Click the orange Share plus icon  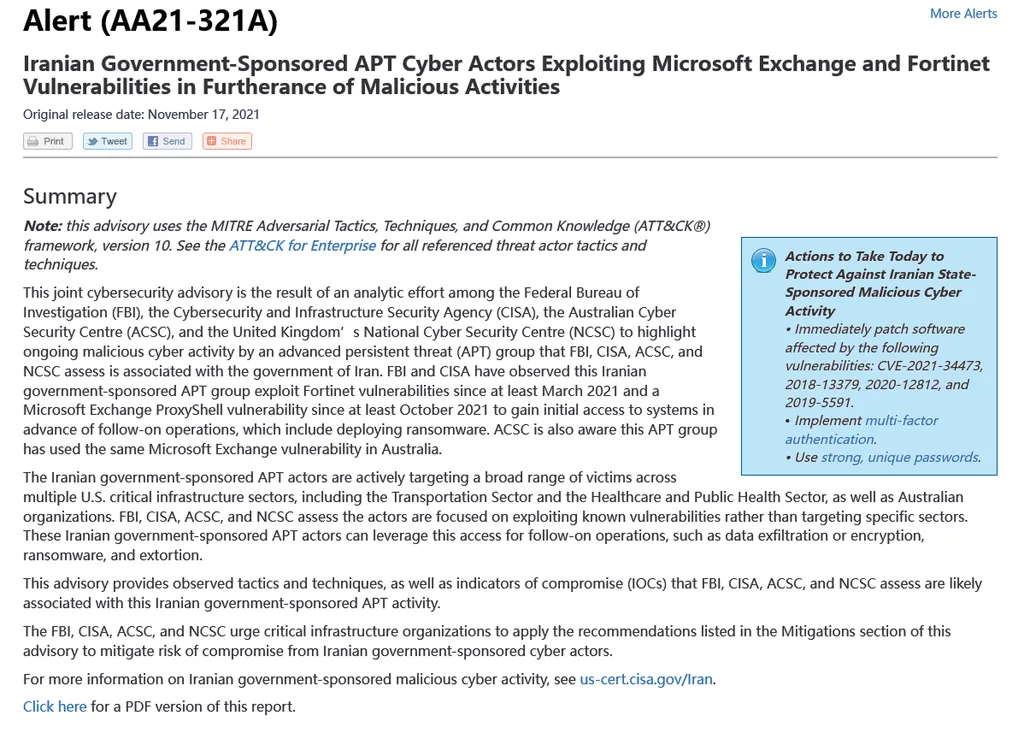[x=212, y=141]
